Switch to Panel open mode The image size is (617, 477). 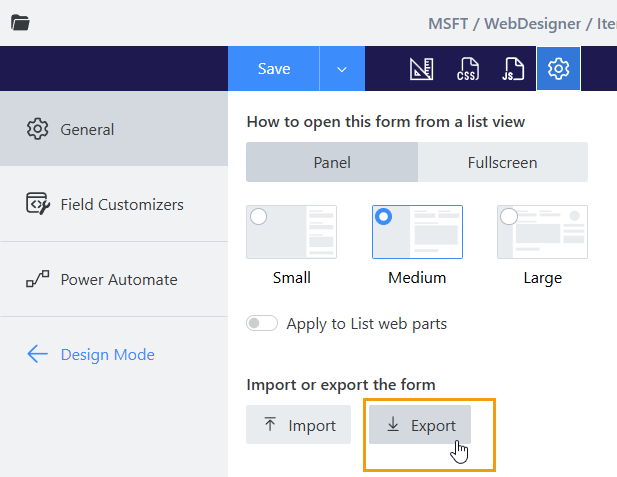[332, 162]
